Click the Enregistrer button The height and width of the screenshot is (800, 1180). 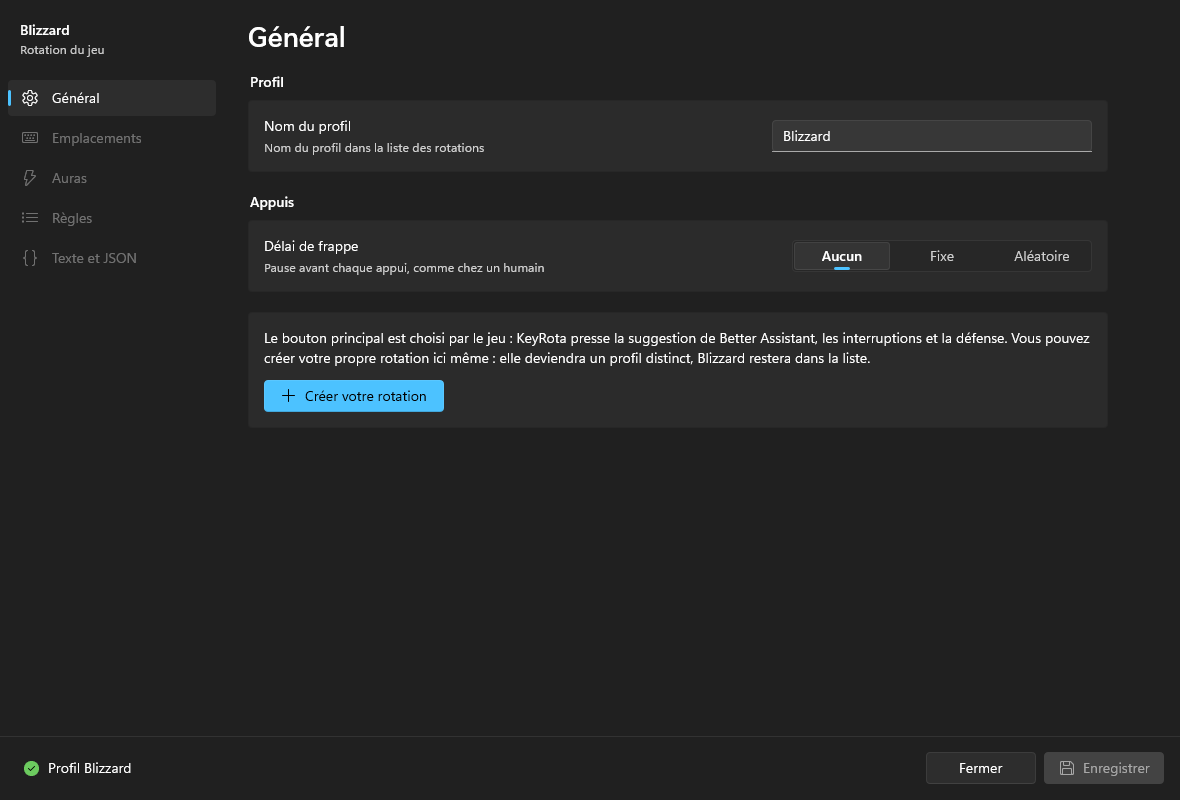click(1104, 768)
